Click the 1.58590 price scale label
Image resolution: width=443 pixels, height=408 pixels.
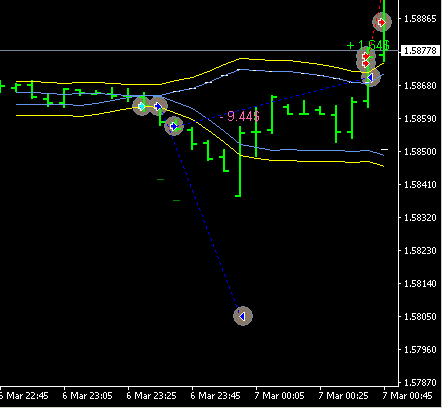point(420,119)
